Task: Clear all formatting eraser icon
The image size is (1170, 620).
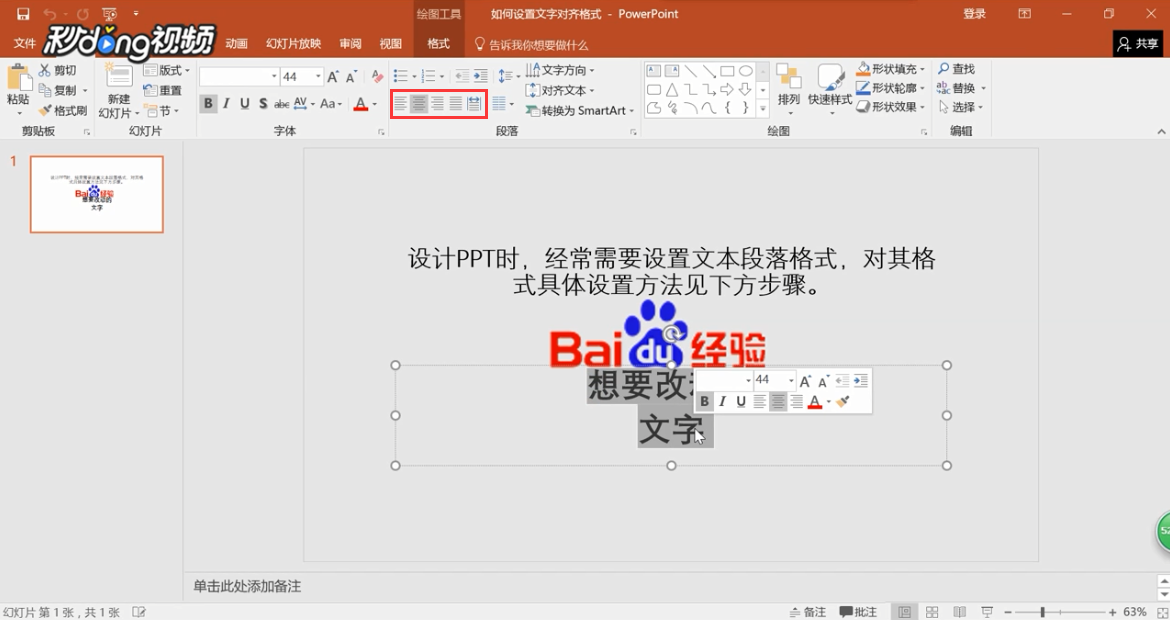Action: pyautogui.click(x=378, y=77)
